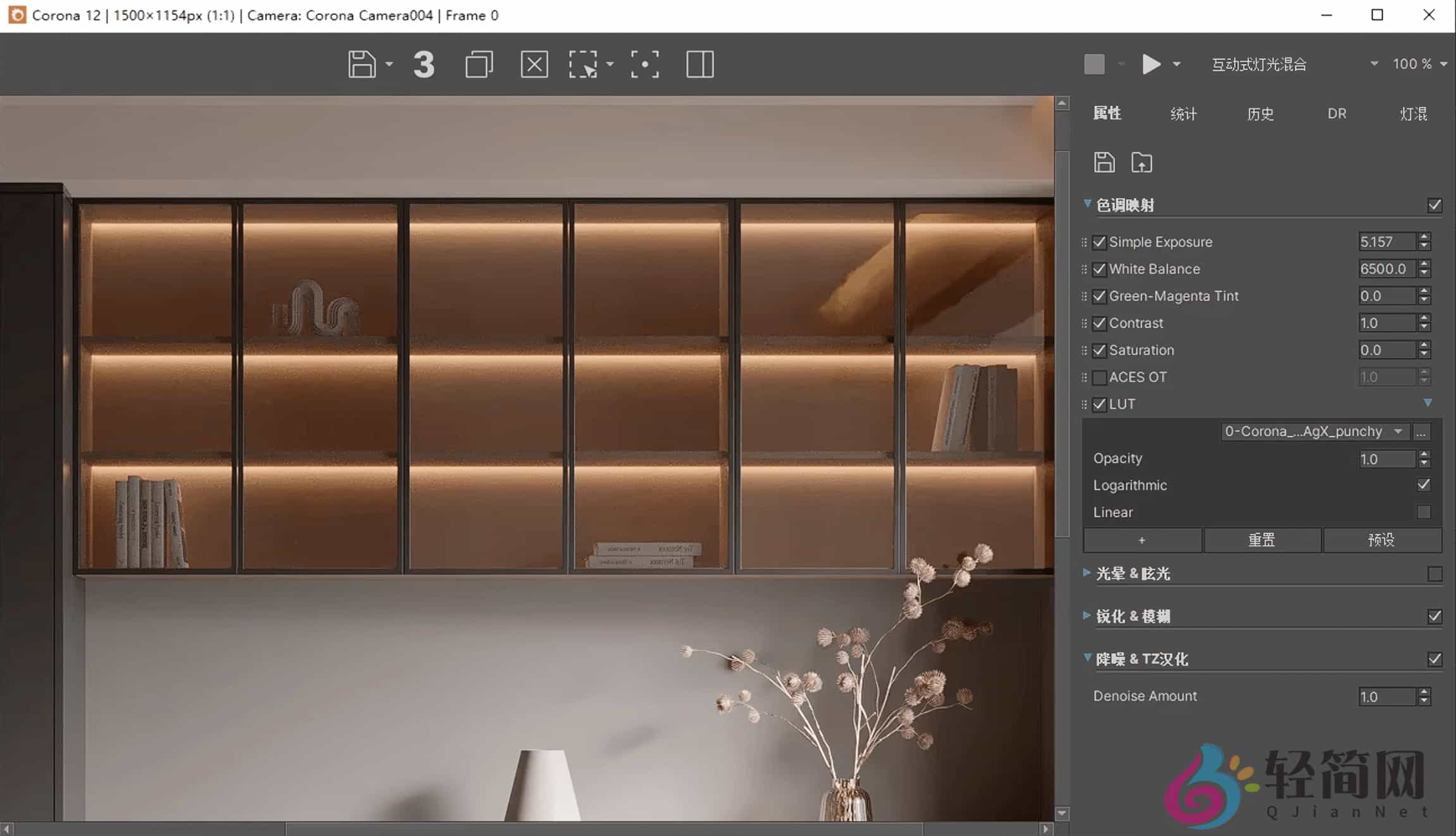Check the Linear option for LUT
1456x836 pixels.
click(1423, 512)
